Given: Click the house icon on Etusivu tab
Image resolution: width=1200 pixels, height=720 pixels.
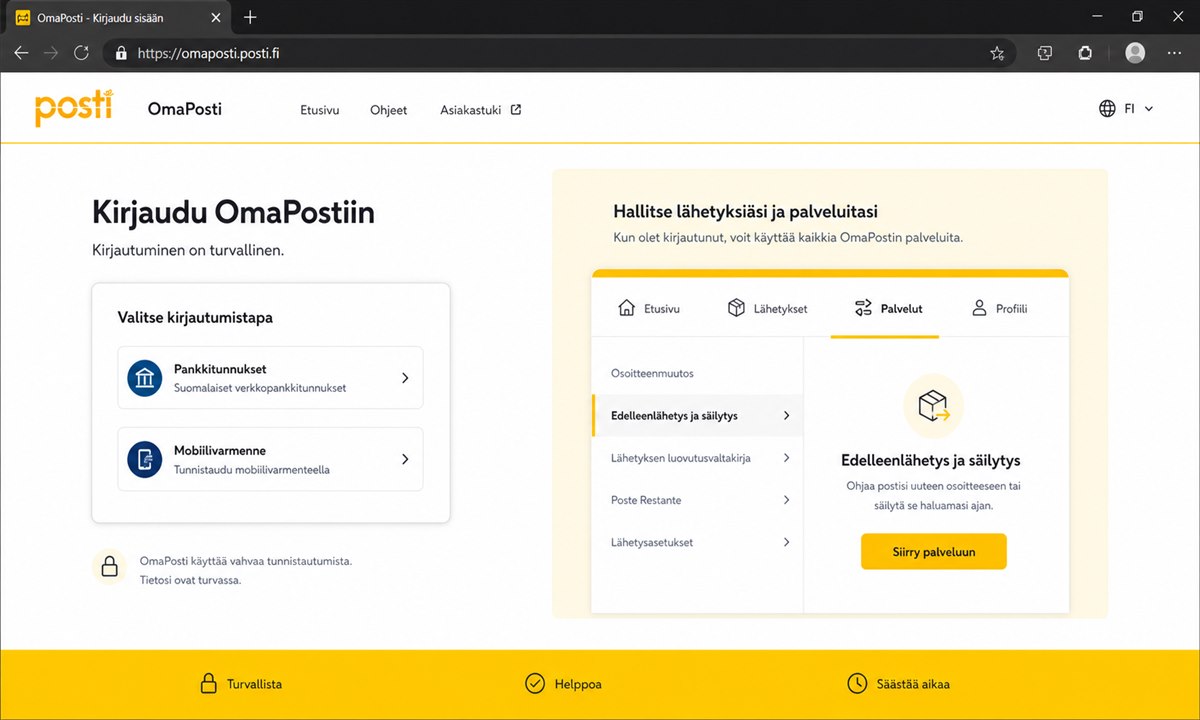Looking at the screenshot, I should coord(627,307).
